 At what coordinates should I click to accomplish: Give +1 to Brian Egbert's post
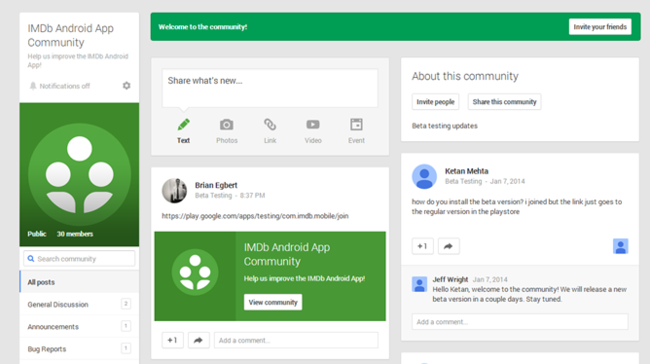(172, 340)
